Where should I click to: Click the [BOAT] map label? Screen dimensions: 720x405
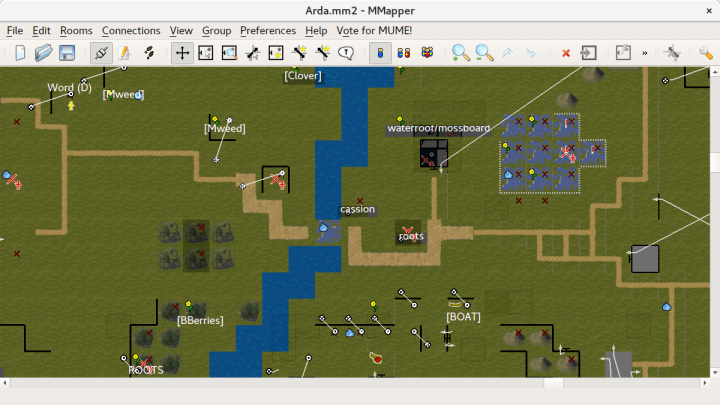pyautogui.click(x=463, y=317)
